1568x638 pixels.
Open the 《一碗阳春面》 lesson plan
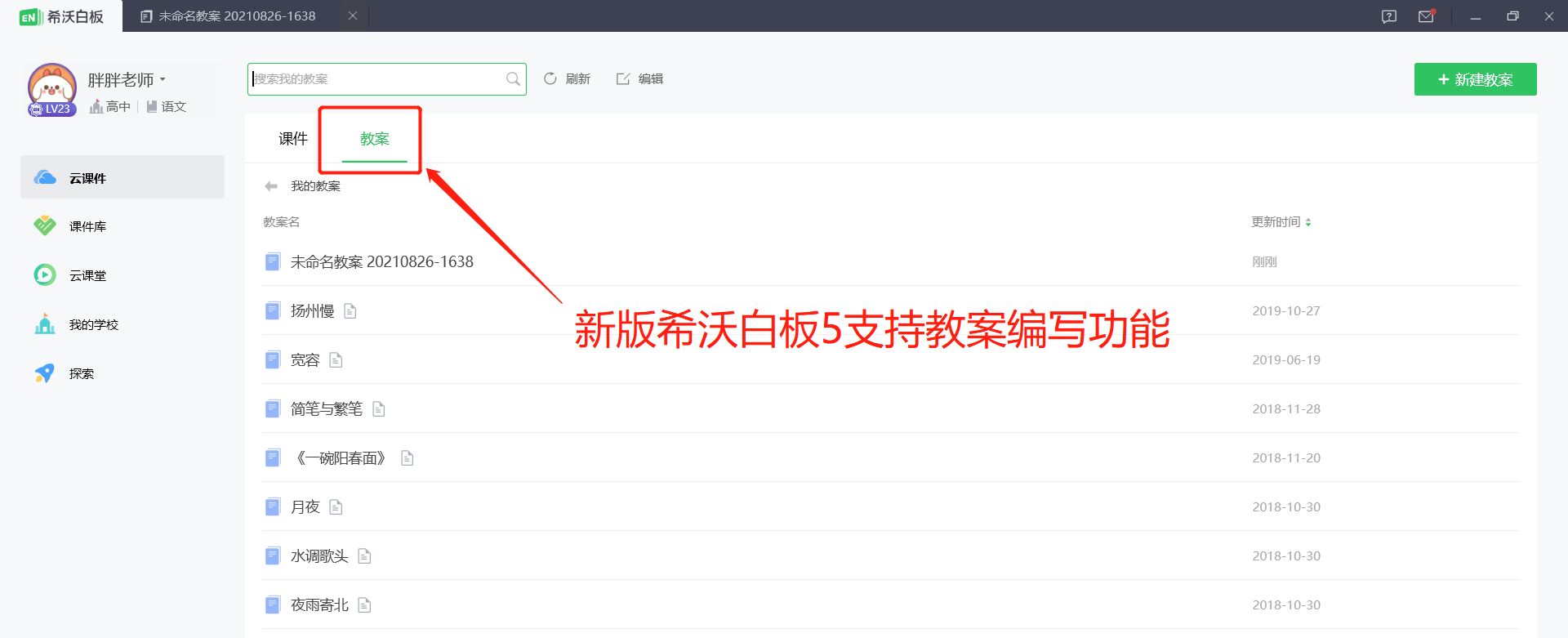[x=341, y=457]
